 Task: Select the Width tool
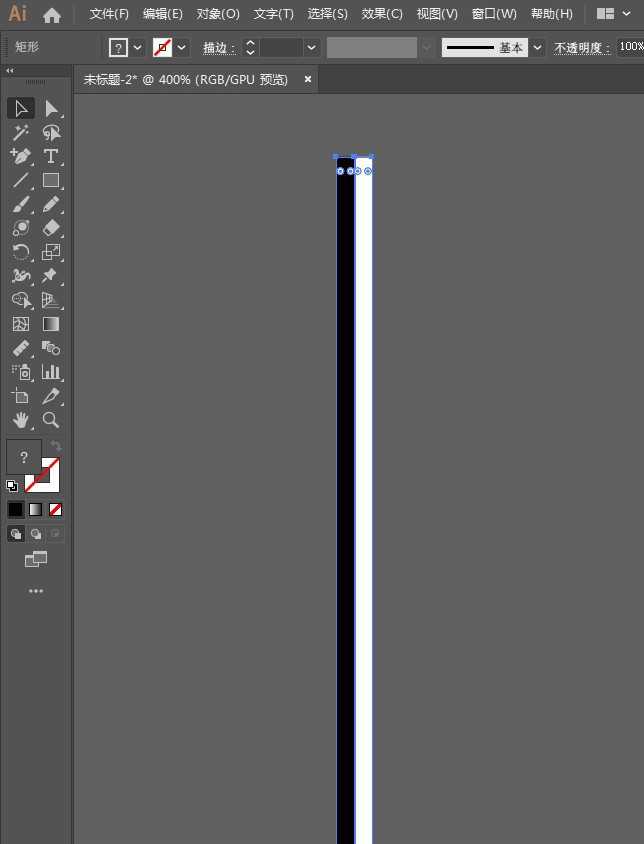21,276
